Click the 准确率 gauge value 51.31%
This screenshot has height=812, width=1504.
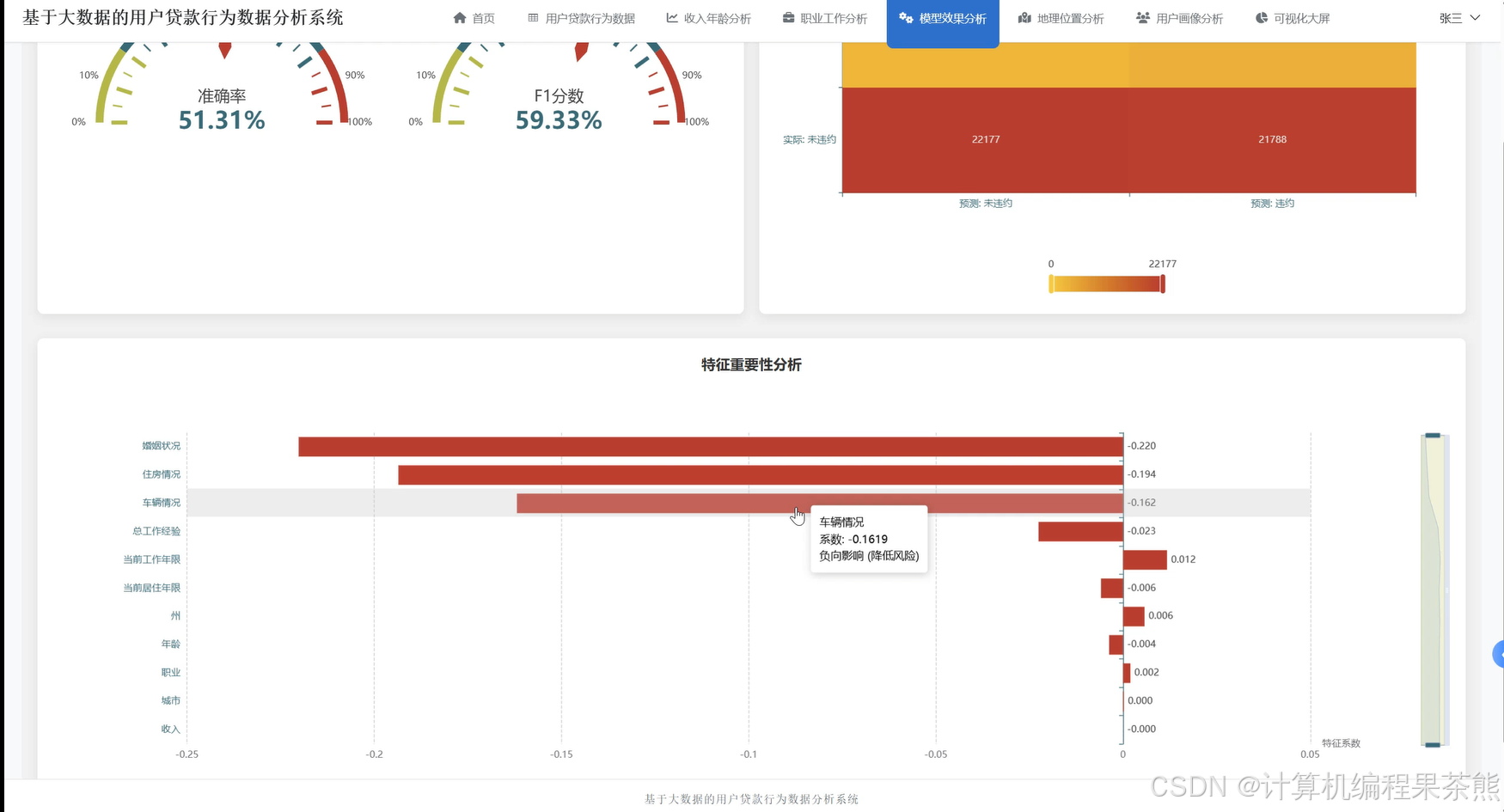pos(222,120)
